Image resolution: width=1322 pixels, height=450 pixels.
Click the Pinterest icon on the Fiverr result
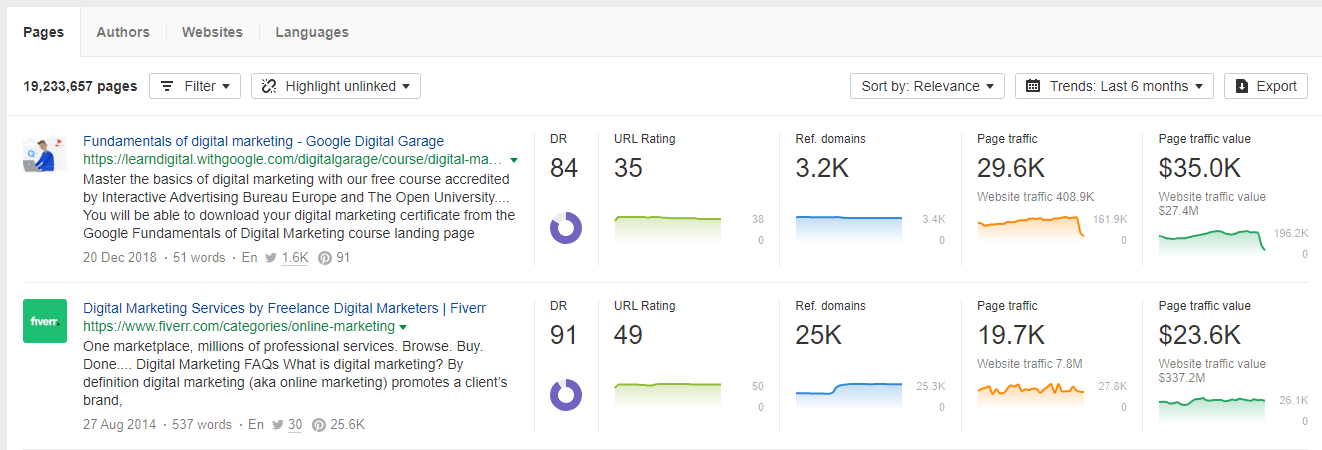click(x=319, y=425)
